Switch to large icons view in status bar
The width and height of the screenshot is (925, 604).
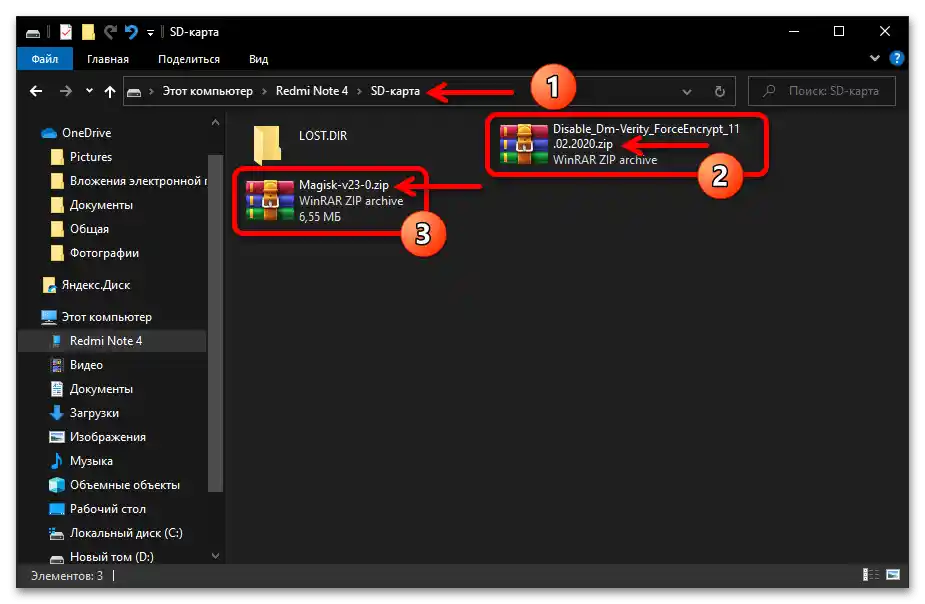point(893,575)
